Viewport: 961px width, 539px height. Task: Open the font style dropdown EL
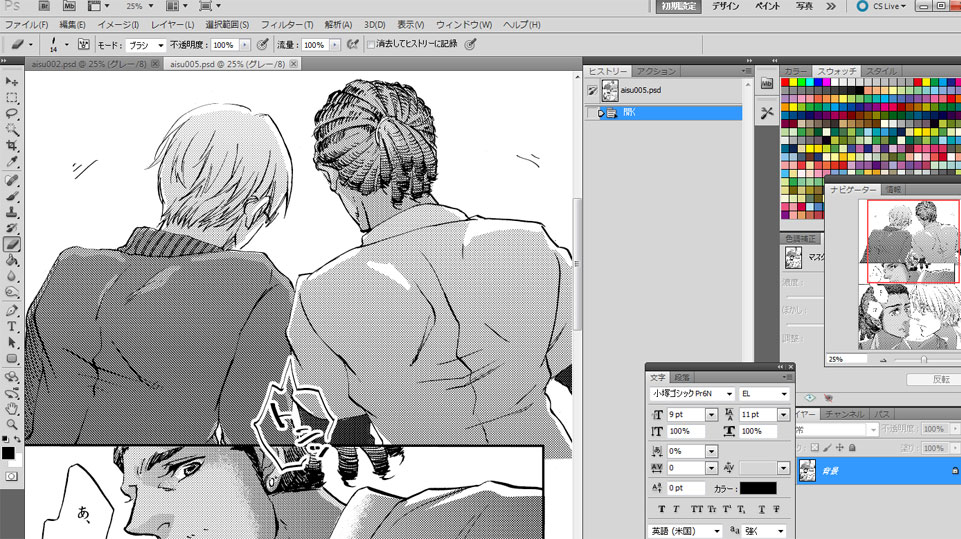tap(764, 394)
